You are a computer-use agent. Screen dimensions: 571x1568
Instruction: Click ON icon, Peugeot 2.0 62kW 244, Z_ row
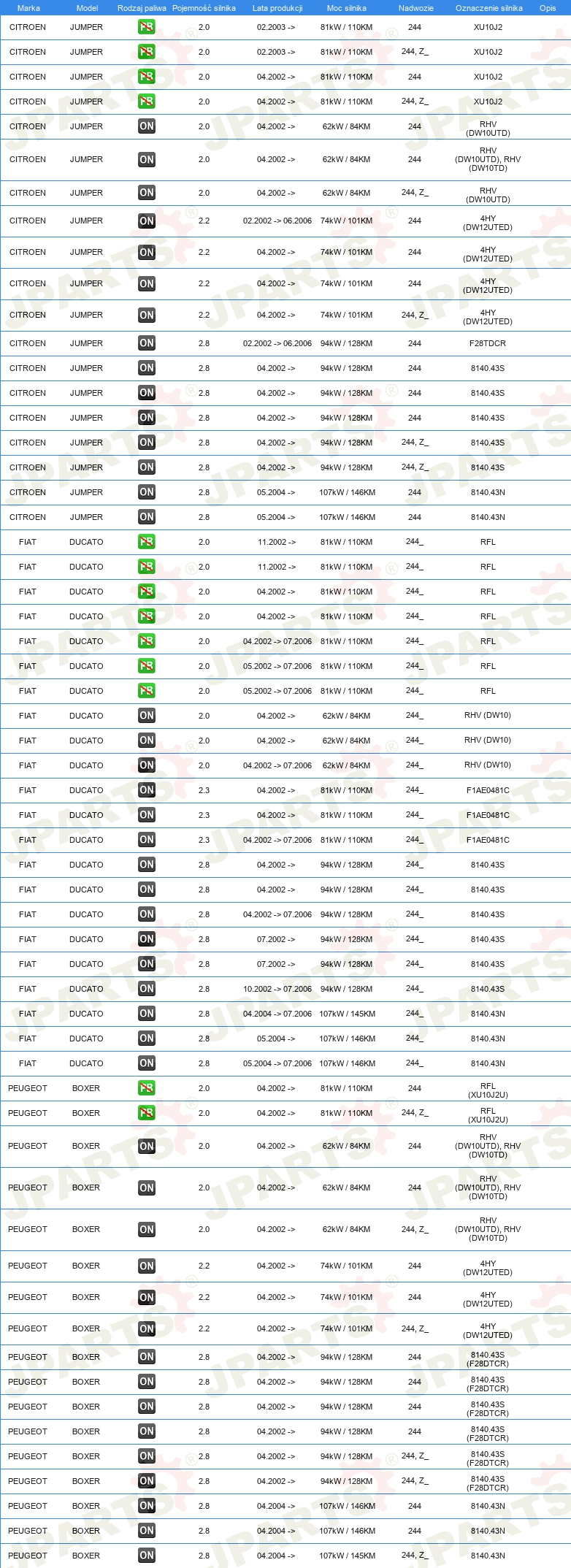click(x=147, y=1229)
